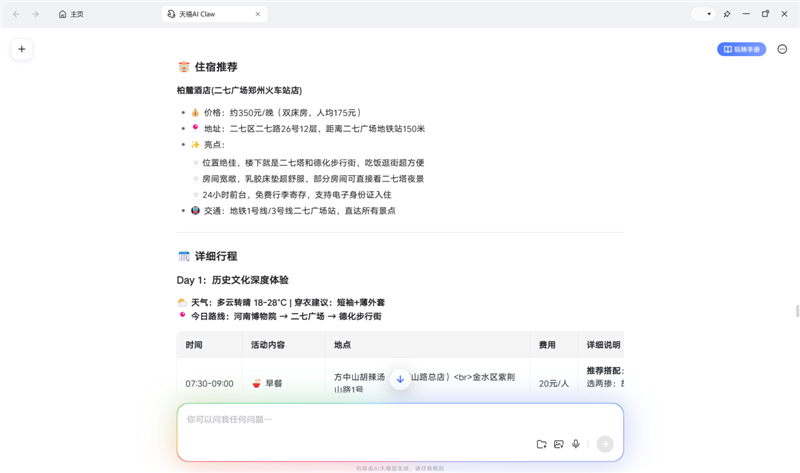Jump to latest message with down arrow

pos(401,379)
